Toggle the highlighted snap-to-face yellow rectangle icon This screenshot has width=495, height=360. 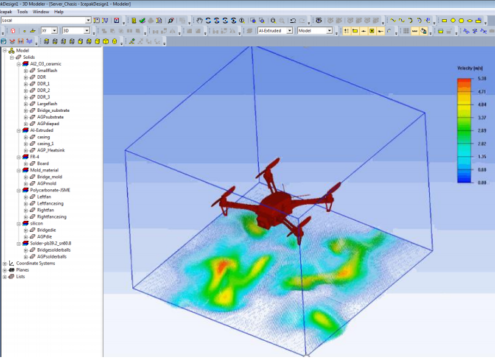(355, 31)
